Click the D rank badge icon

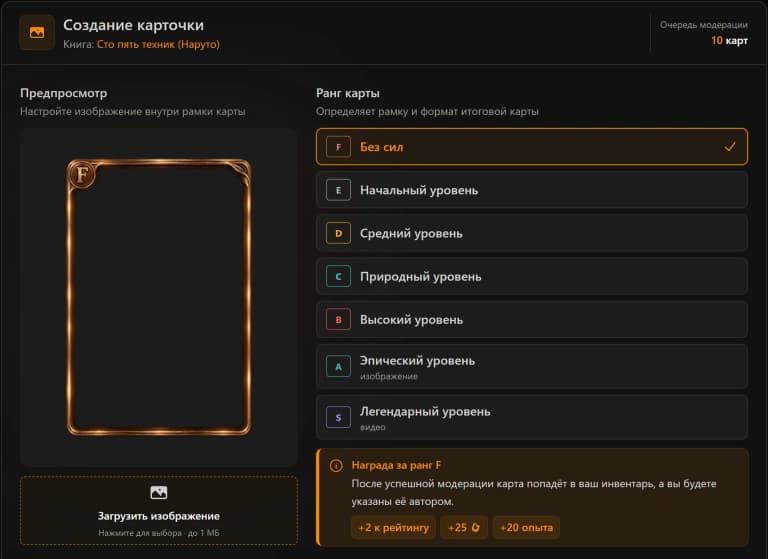[x=338, y=233]
